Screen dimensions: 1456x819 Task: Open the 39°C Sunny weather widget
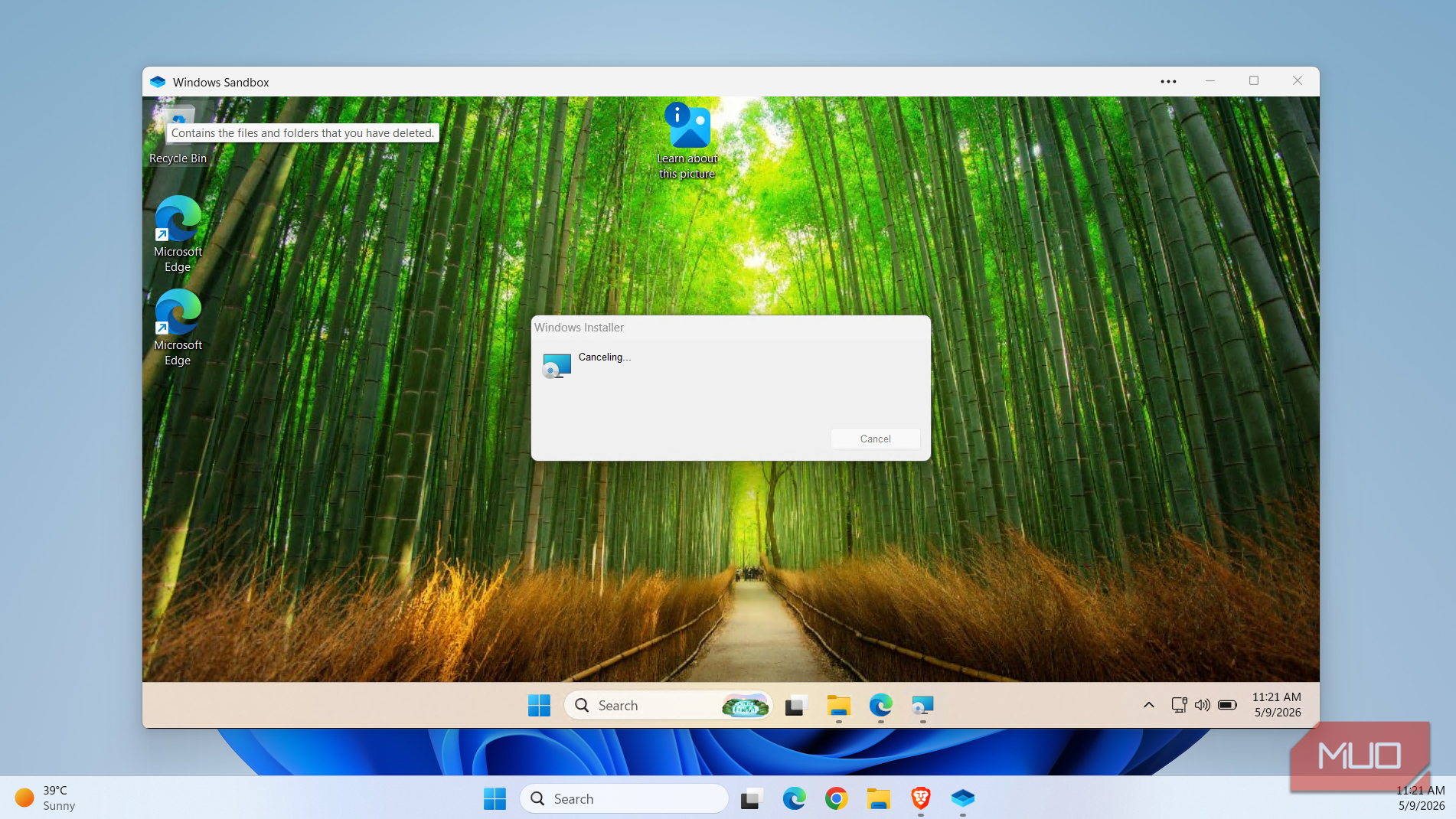(46, 798)
